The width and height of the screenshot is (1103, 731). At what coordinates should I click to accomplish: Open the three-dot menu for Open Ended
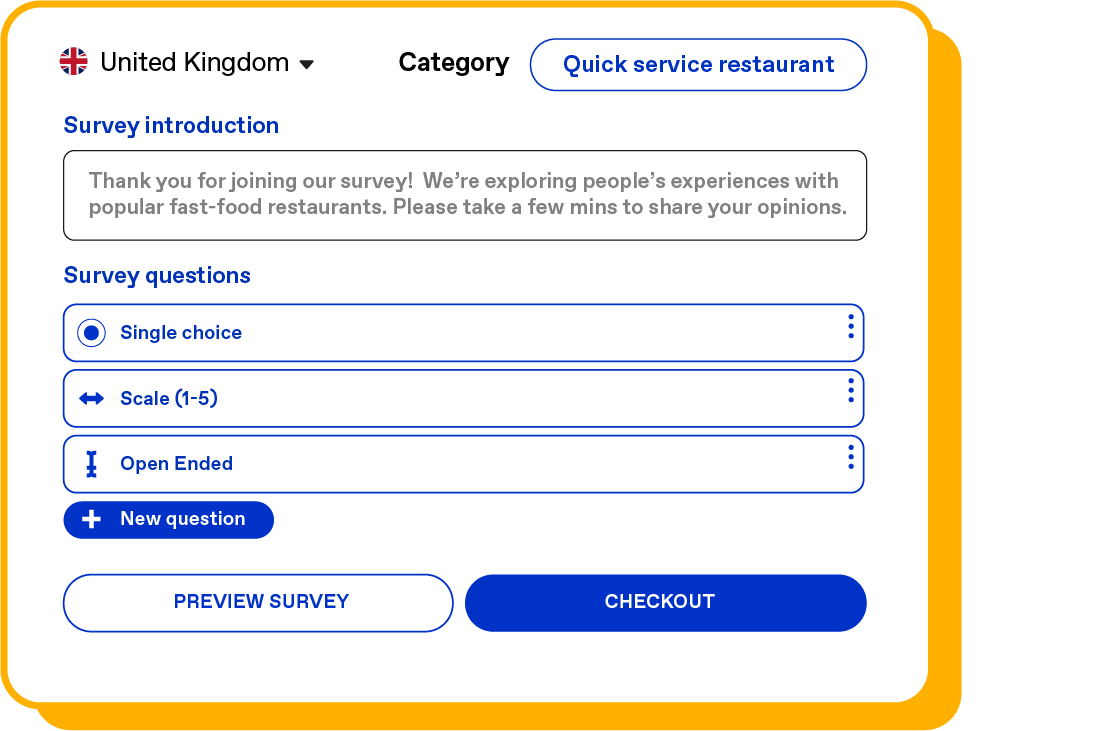[850, 457]
